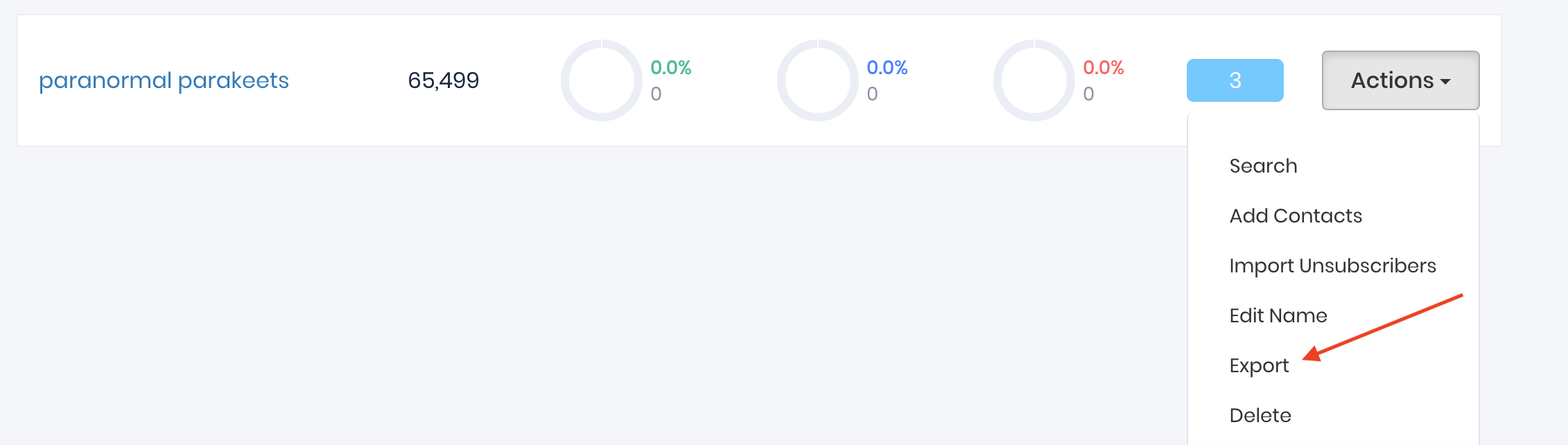Select the Import Unsubscribers menu option
The width and height of the screenshot is (1568, 445).
point(1332,266)
